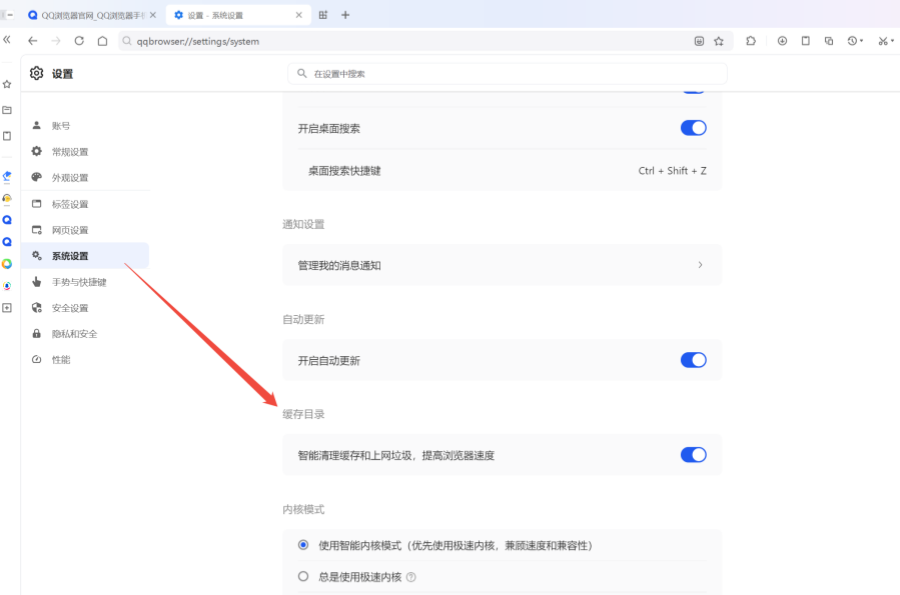Click the 通知设置 section heading

click(304, 224)
